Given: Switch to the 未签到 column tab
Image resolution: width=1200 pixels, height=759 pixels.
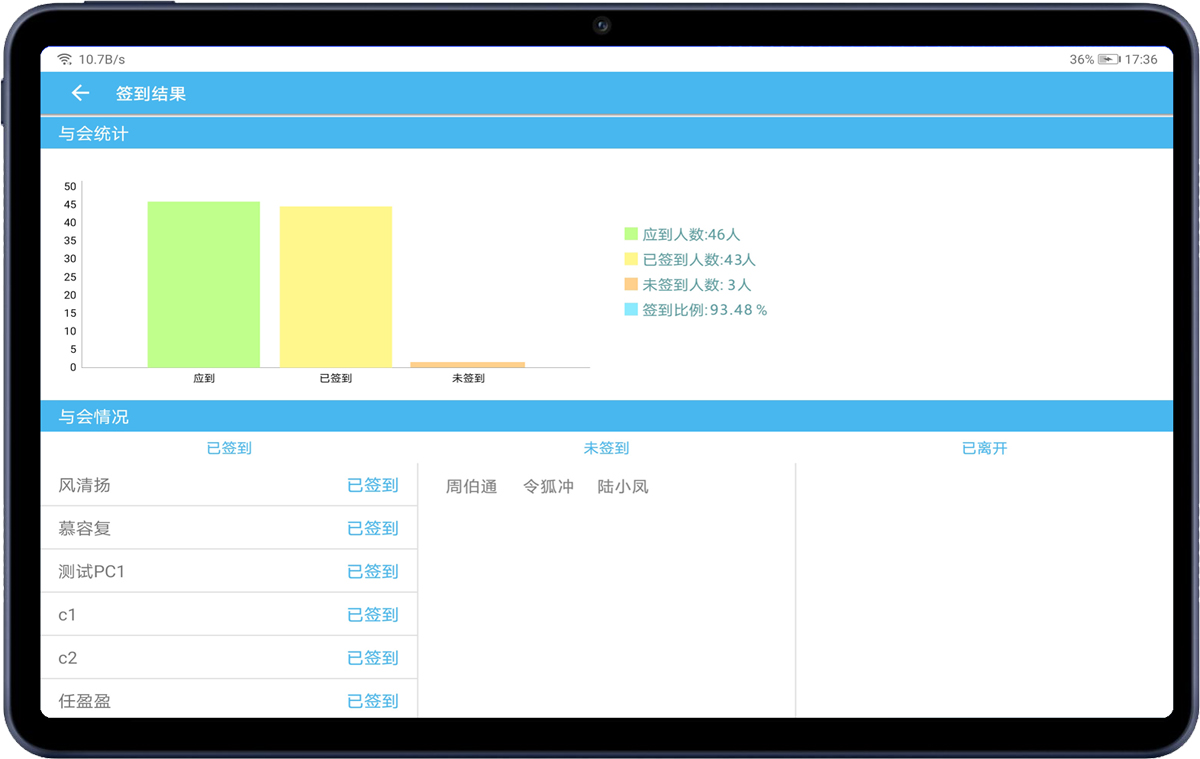Looking at the screenshot, I should [606, 448].
